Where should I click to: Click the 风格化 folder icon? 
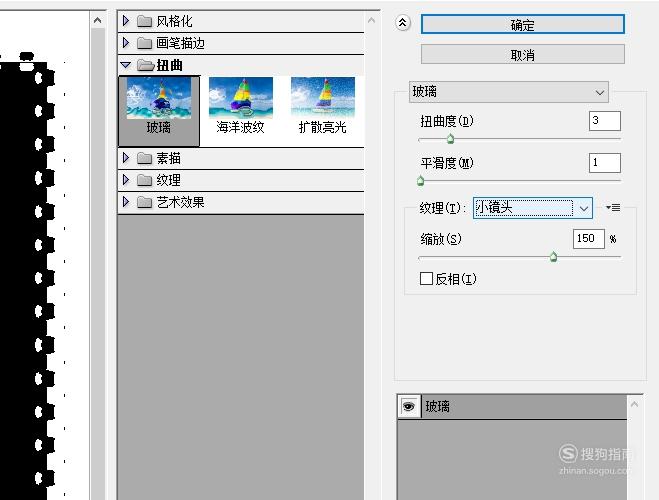click(144, 21)
